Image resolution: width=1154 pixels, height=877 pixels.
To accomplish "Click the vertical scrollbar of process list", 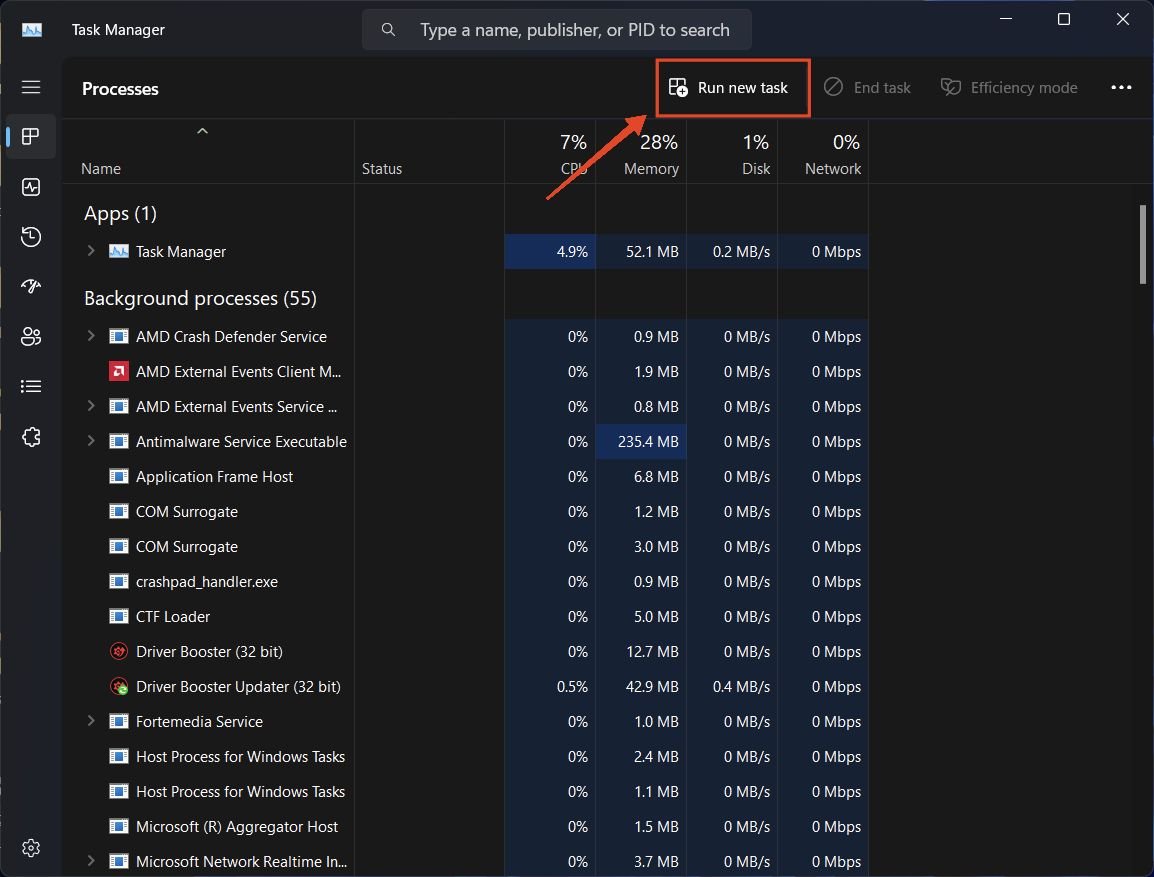I will coord(1143,245).
